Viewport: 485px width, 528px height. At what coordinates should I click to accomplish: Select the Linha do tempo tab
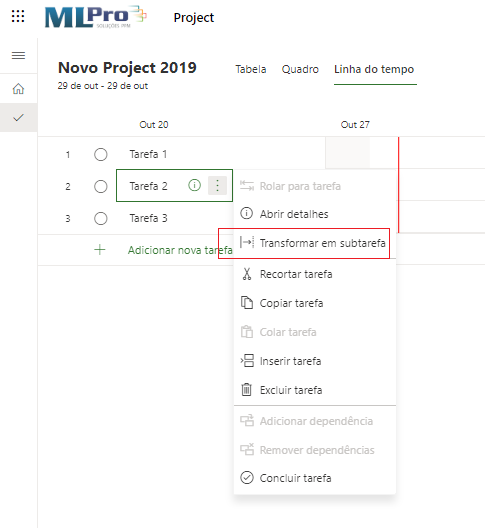374,69
